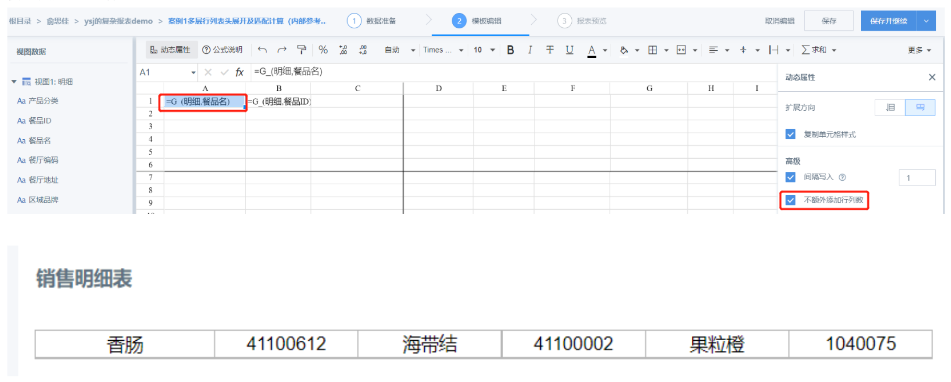Apply strikethrough formatting
Screen dimensions: 951x382
tap(549, 50)
